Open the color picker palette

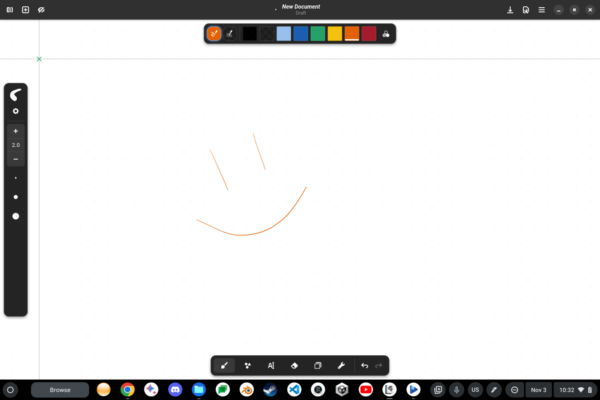coord(387,34)
